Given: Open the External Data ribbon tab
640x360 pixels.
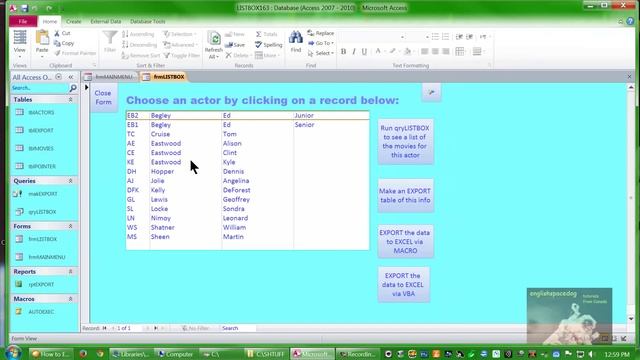Looking at the screenshot, I should pos(106,21).
